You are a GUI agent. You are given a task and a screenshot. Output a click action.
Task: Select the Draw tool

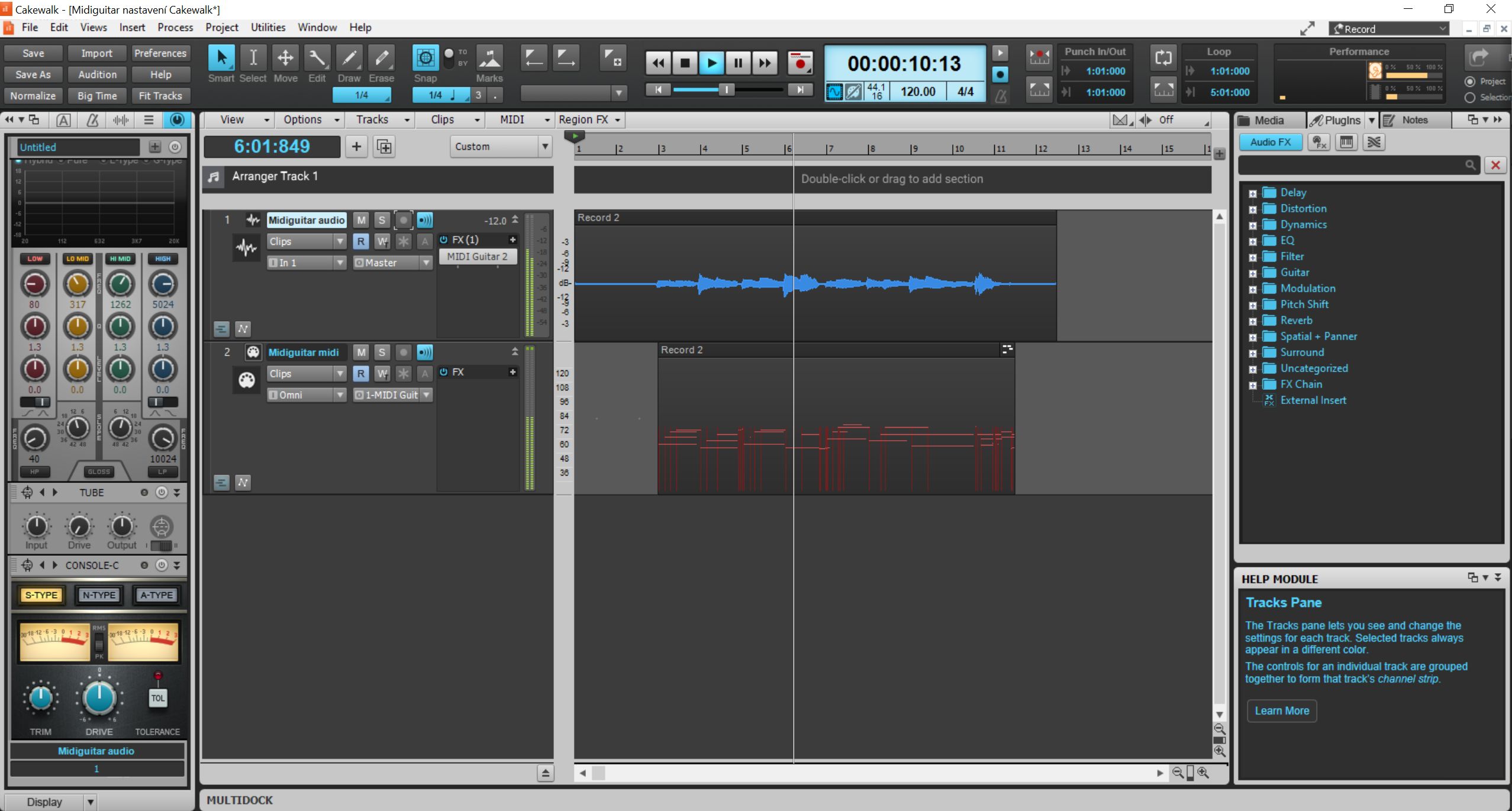pos(349,59)
